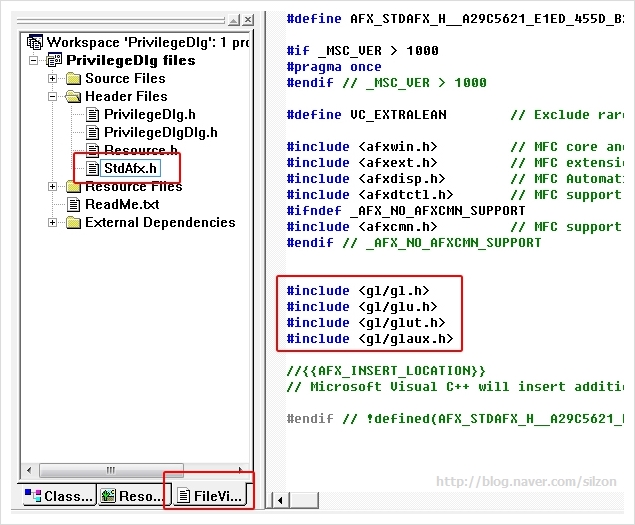Click the '#include <afxdisp.h>' code line
635x525 pixels.
tap(366, 179)
